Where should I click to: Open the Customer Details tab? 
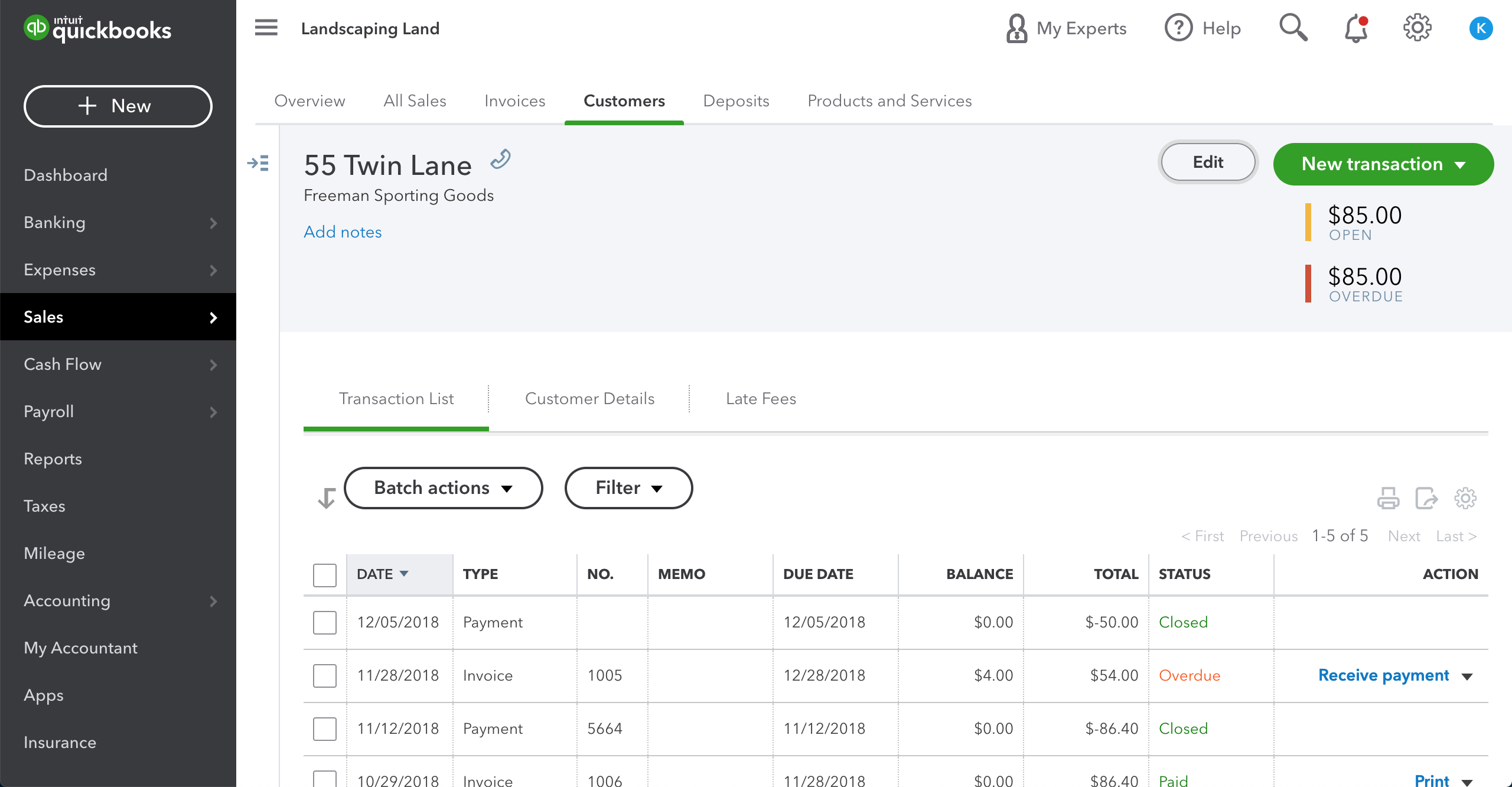(x=589, y=399)
